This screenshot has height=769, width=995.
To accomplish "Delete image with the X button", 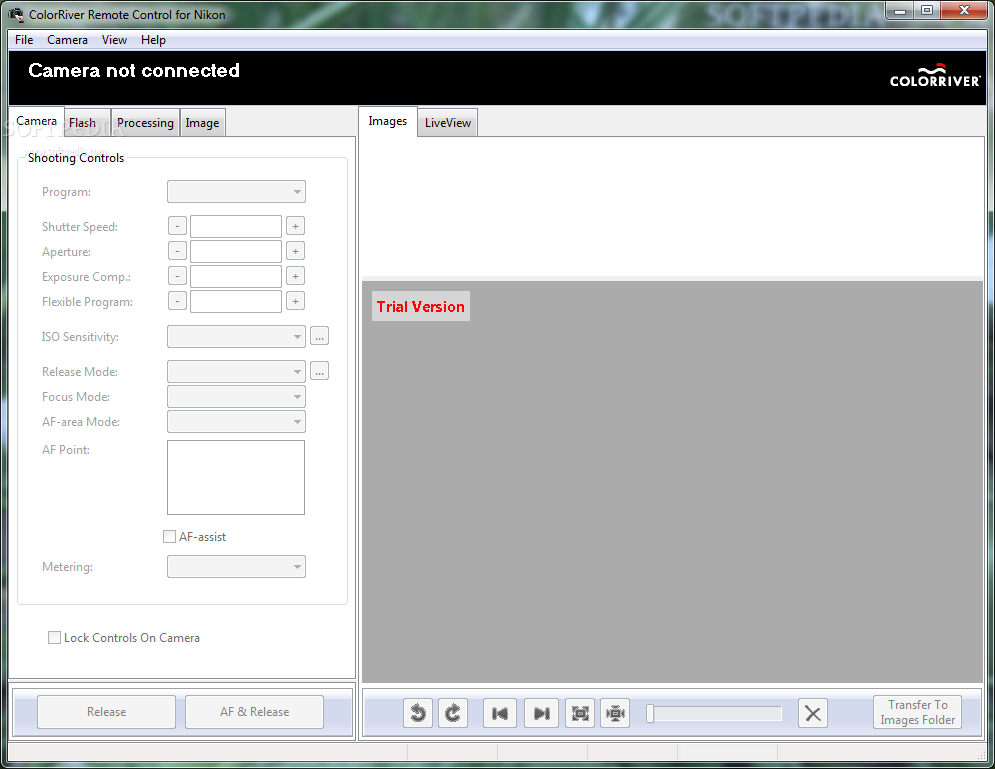I will coord(813,713).
